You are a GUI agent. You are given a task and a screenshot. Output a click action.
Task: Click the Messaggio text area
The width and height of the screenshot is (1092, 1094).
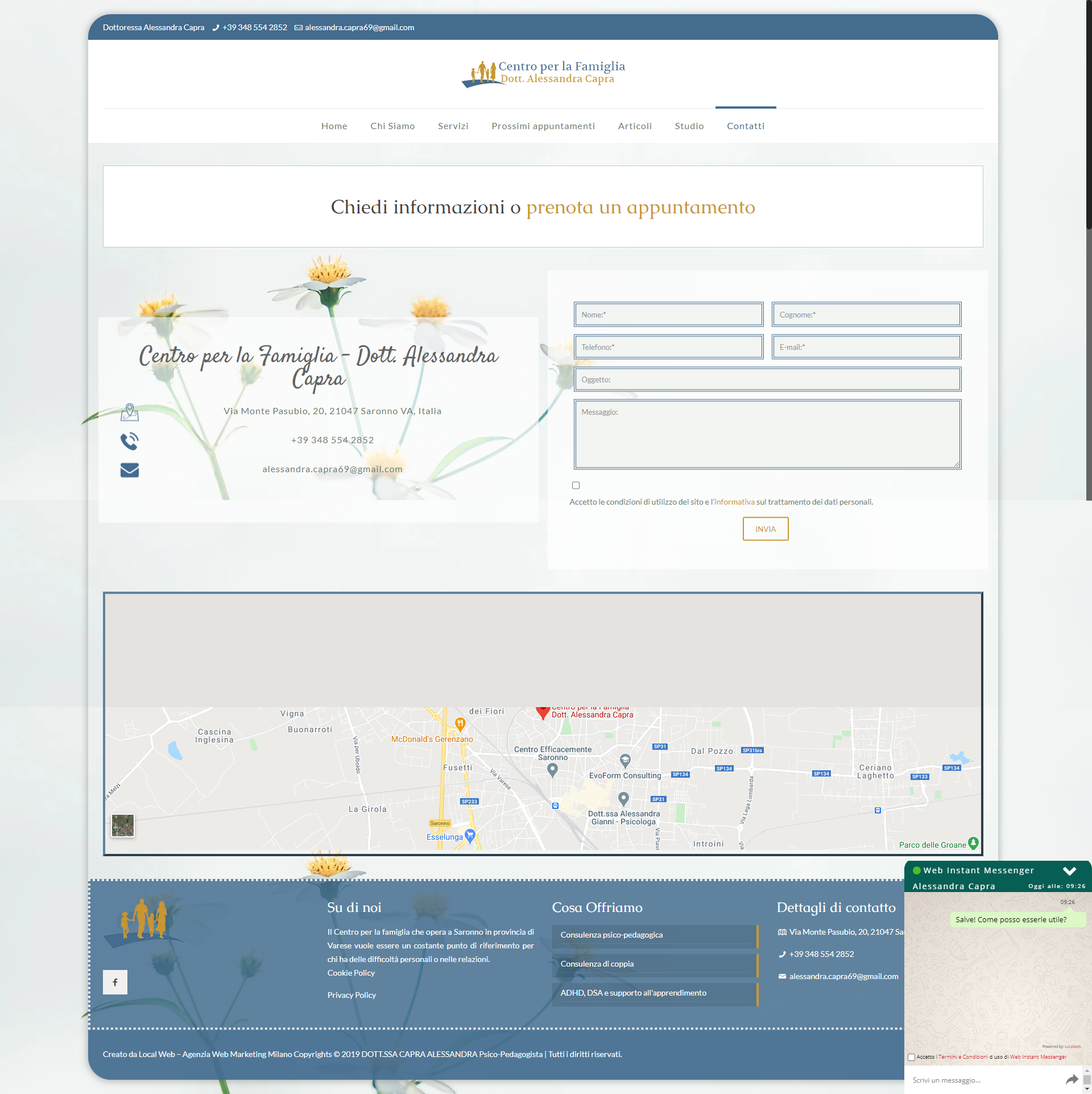(x=767, y=435)
